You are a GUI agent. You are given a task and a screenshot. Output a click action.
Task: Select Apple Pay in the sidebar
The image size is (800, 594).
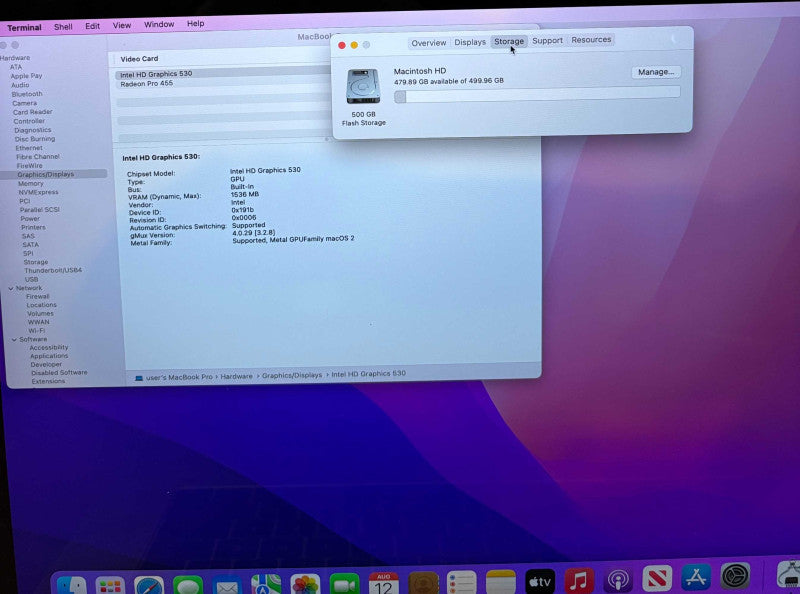27,76
